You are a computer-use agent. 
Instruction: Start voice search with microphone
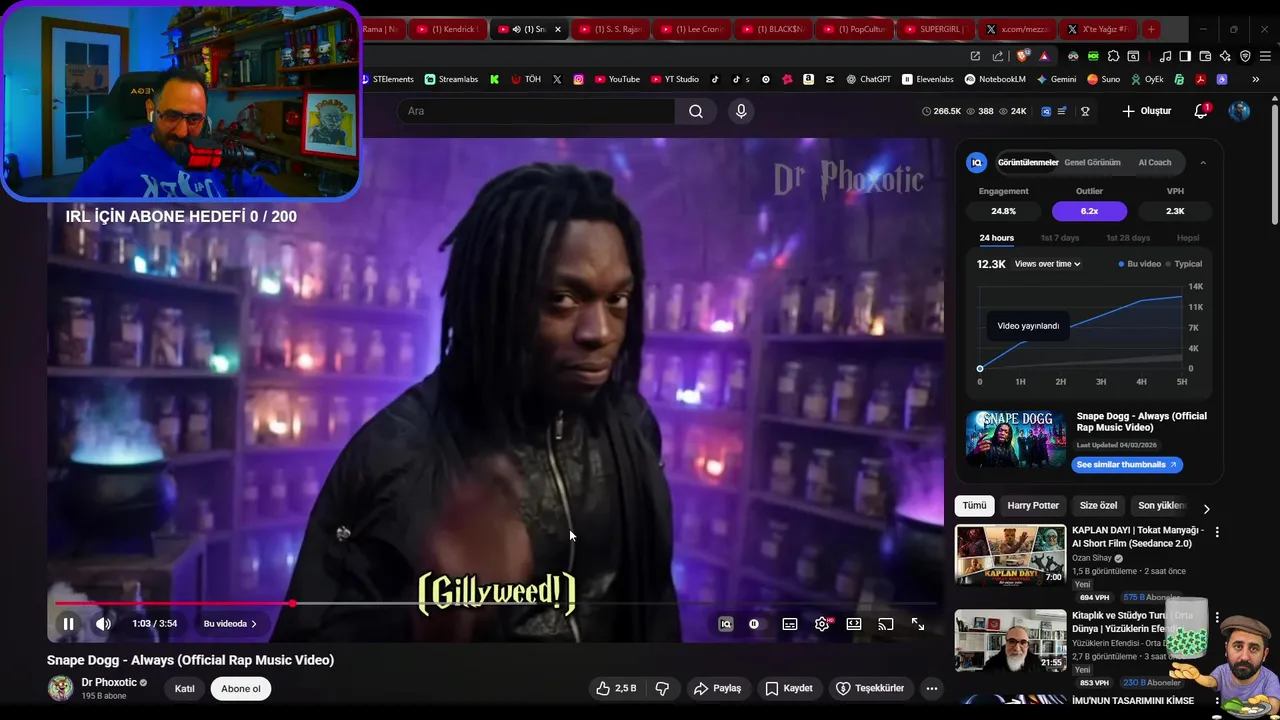point(741,111)
